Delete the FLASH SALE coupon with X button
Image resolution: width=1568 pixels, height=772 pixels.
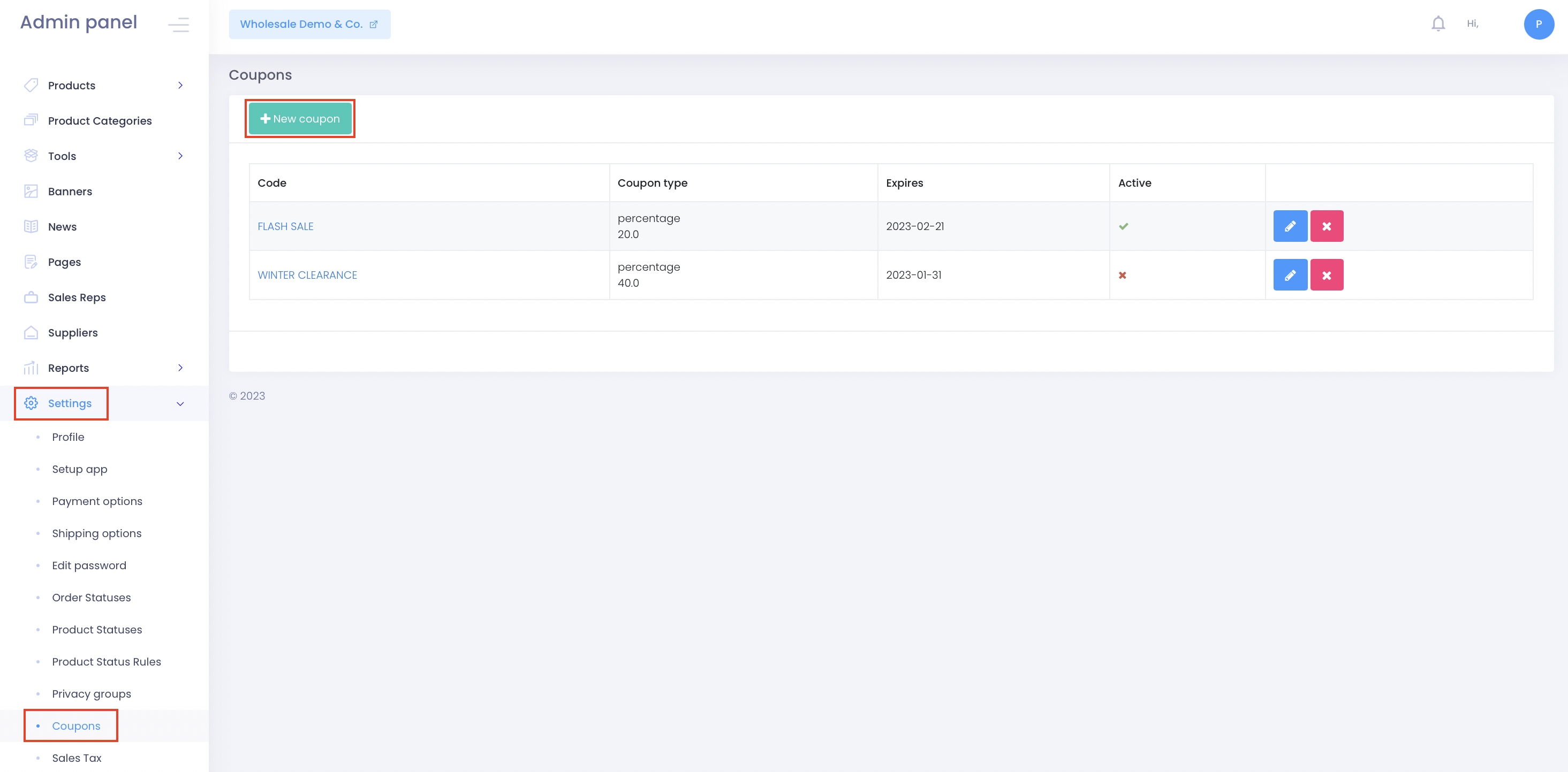click(x=1327, y=226)
